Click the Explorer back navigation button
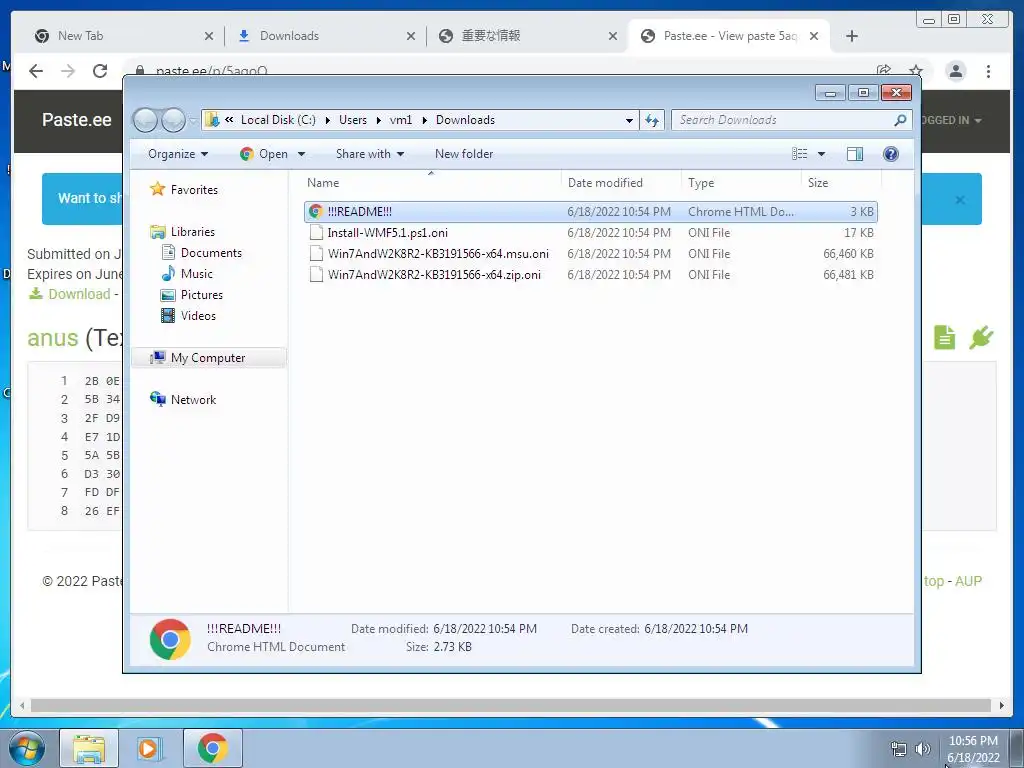The height and width of the screenshot is (768, 1024). [x=145, y=120]
